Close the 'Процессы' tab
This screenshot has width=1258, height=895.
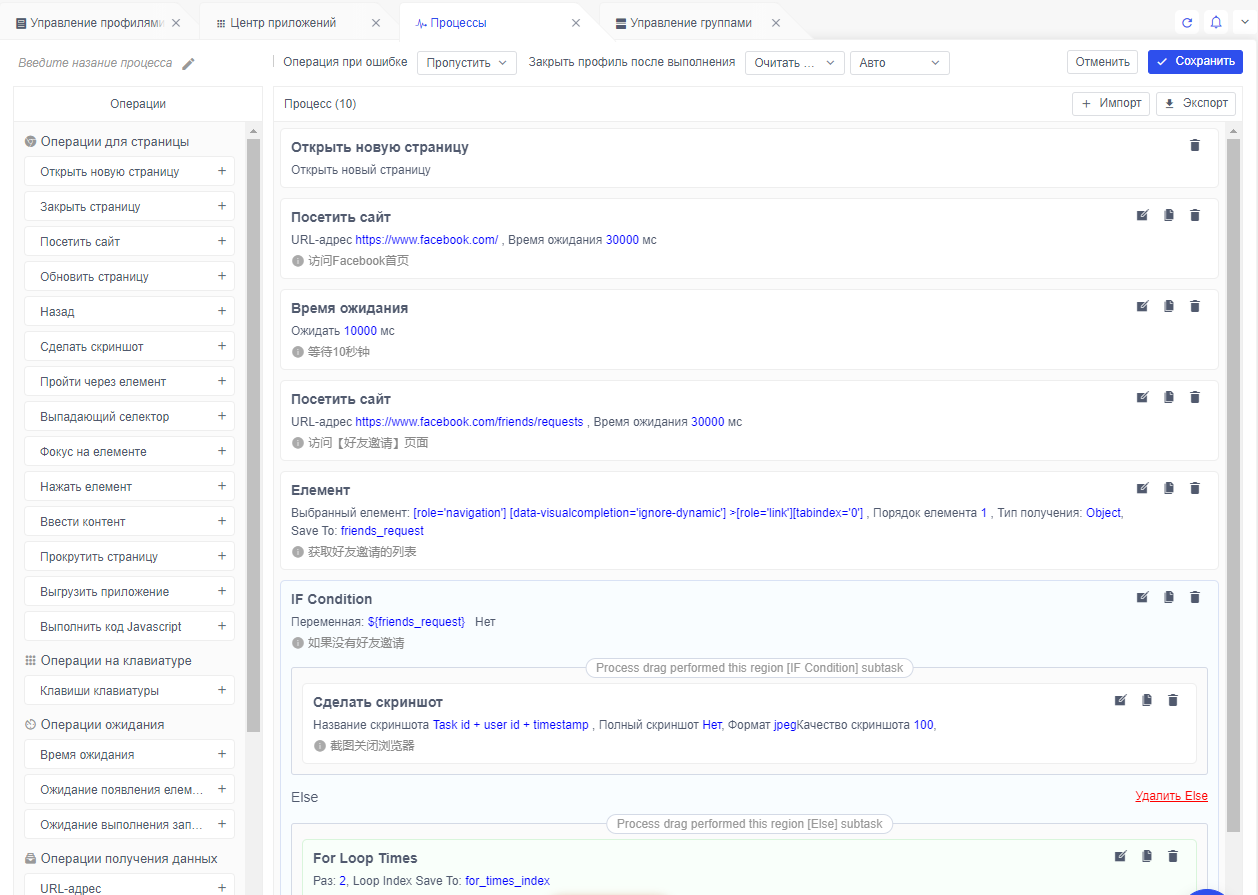576,22
